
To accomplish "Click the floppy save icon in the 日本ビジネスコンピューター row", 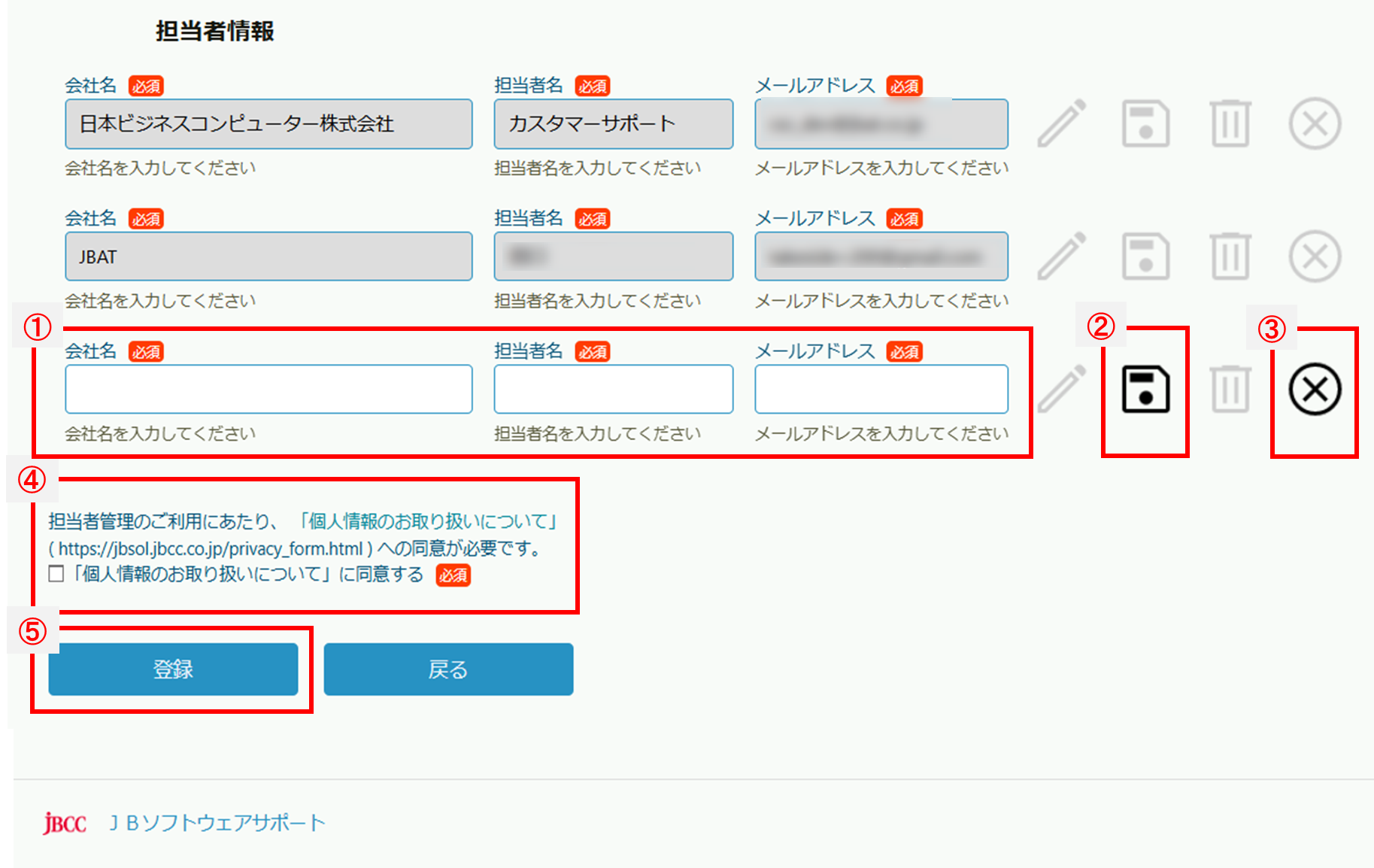I will [x=1145, y=123].
